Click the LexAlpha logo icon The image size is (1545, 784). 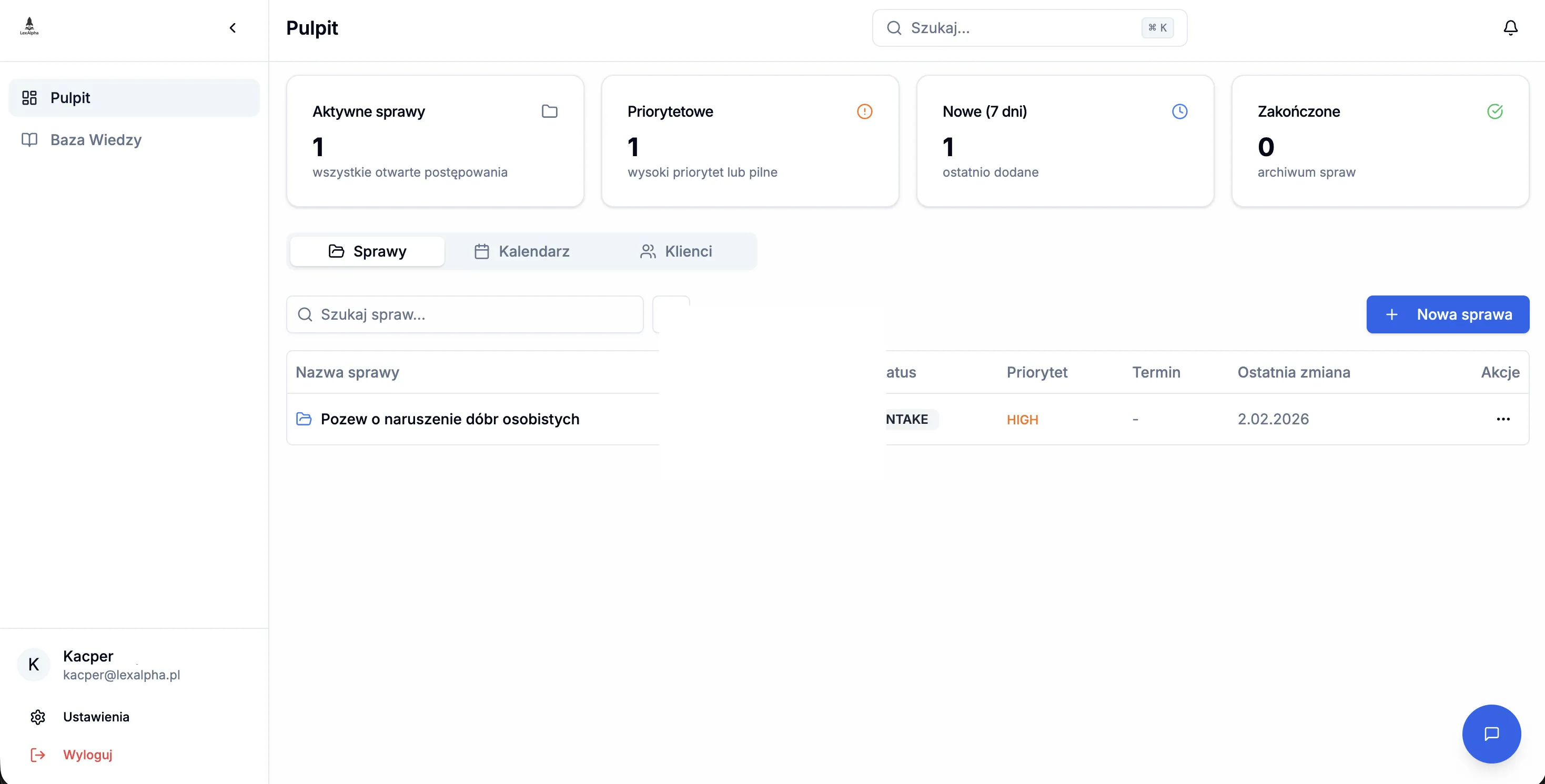point(29,26)
